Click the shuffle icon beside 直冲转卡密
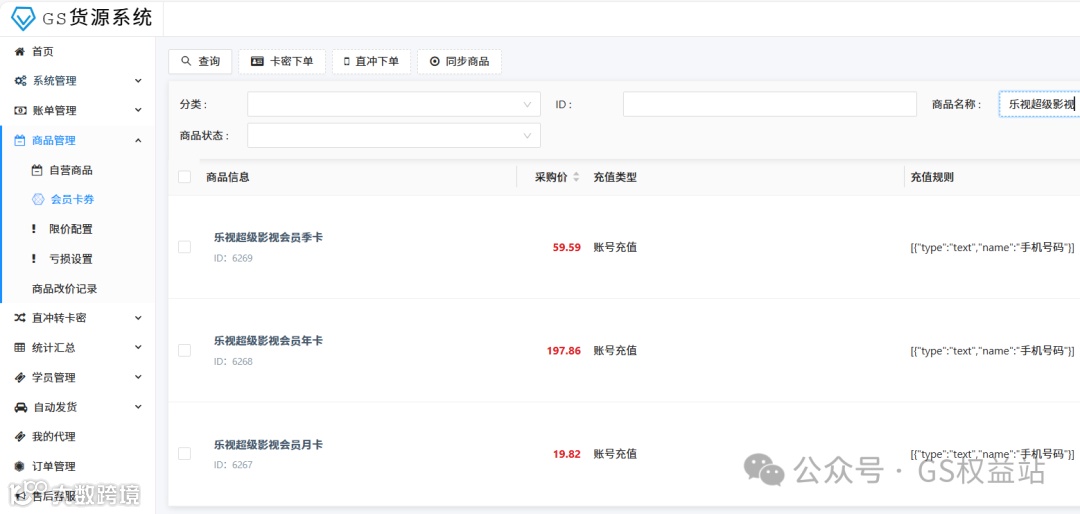Viewport: 1080px width, 514px height. tap(20, 318)
